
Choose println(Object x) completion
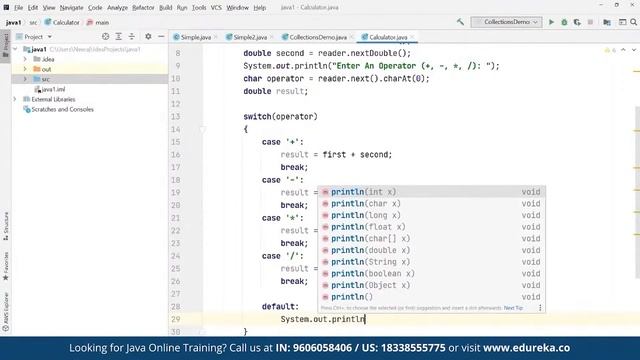point(431,285)
